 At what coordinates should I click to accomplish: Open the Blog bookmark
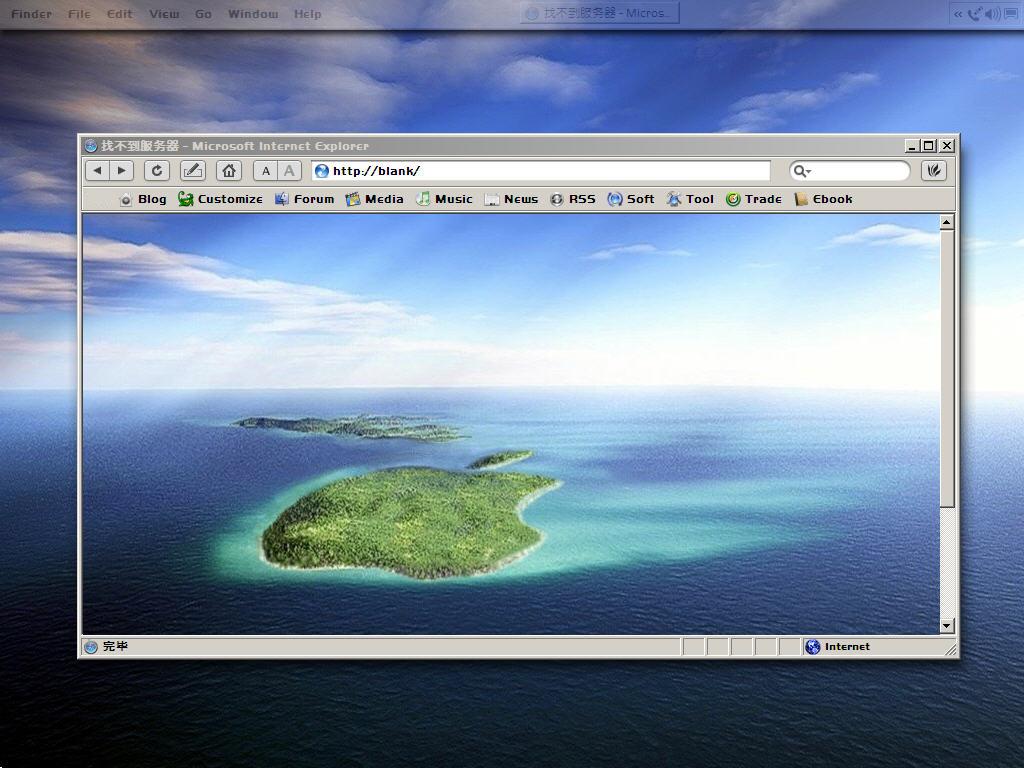[142, 199]
